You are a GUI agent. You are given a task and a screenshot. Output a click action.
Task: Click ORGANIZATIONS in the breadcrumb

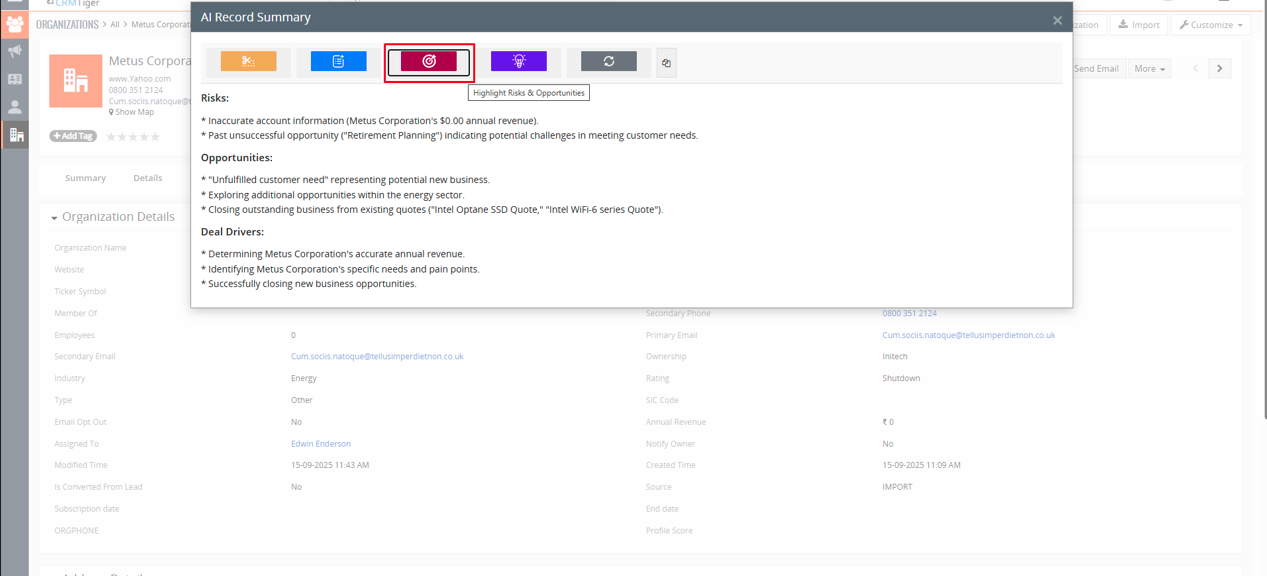coord(67,24)
